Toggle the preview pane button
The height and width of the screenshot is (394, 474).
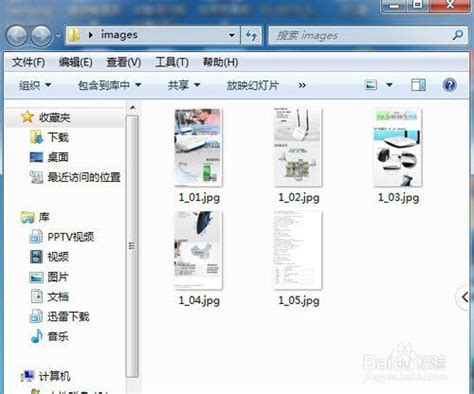pyautogui.click(x=418, y=85)
